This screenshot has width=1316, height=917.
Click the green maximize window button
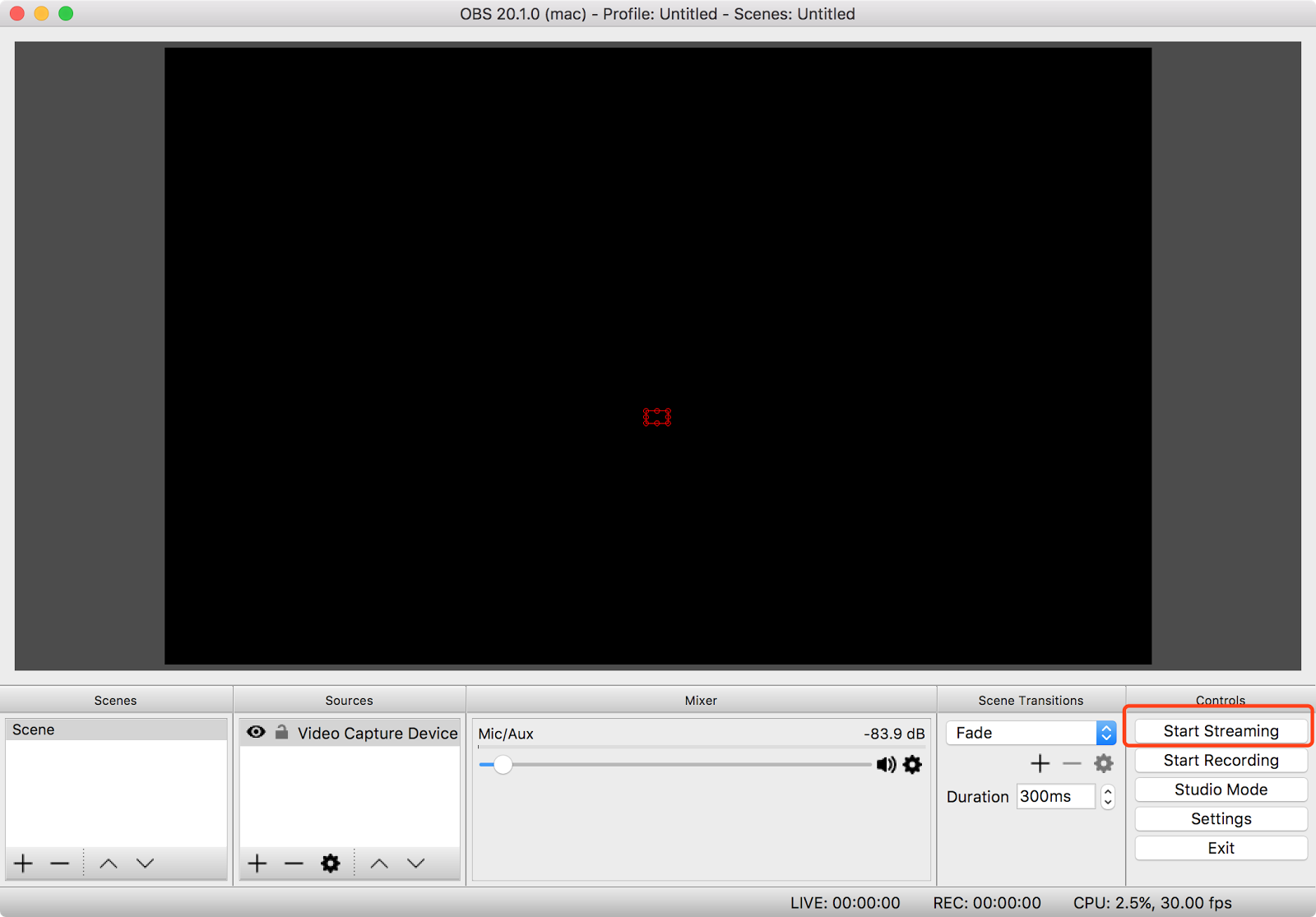[66, 13]
